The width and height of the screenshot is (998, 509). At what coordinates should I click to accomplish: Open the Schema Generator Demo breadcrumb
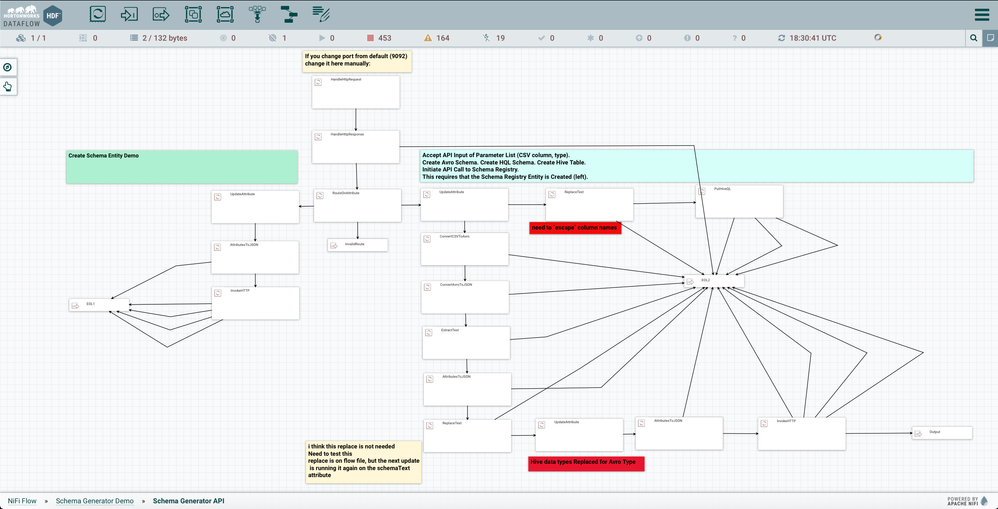point(94,499)
